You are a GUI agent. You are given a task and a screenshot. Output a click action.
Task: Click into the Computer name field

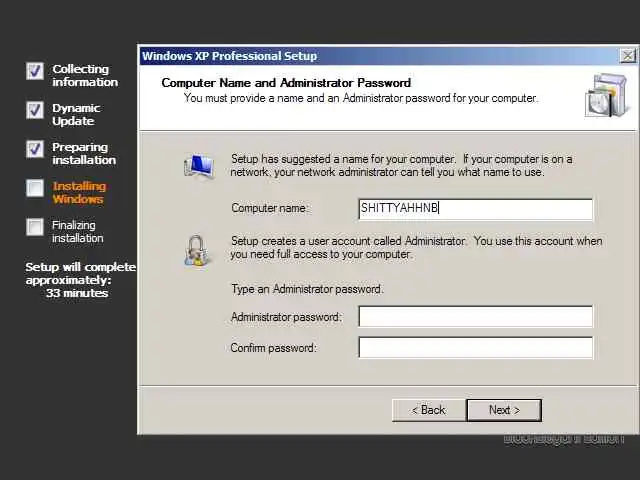476,209
